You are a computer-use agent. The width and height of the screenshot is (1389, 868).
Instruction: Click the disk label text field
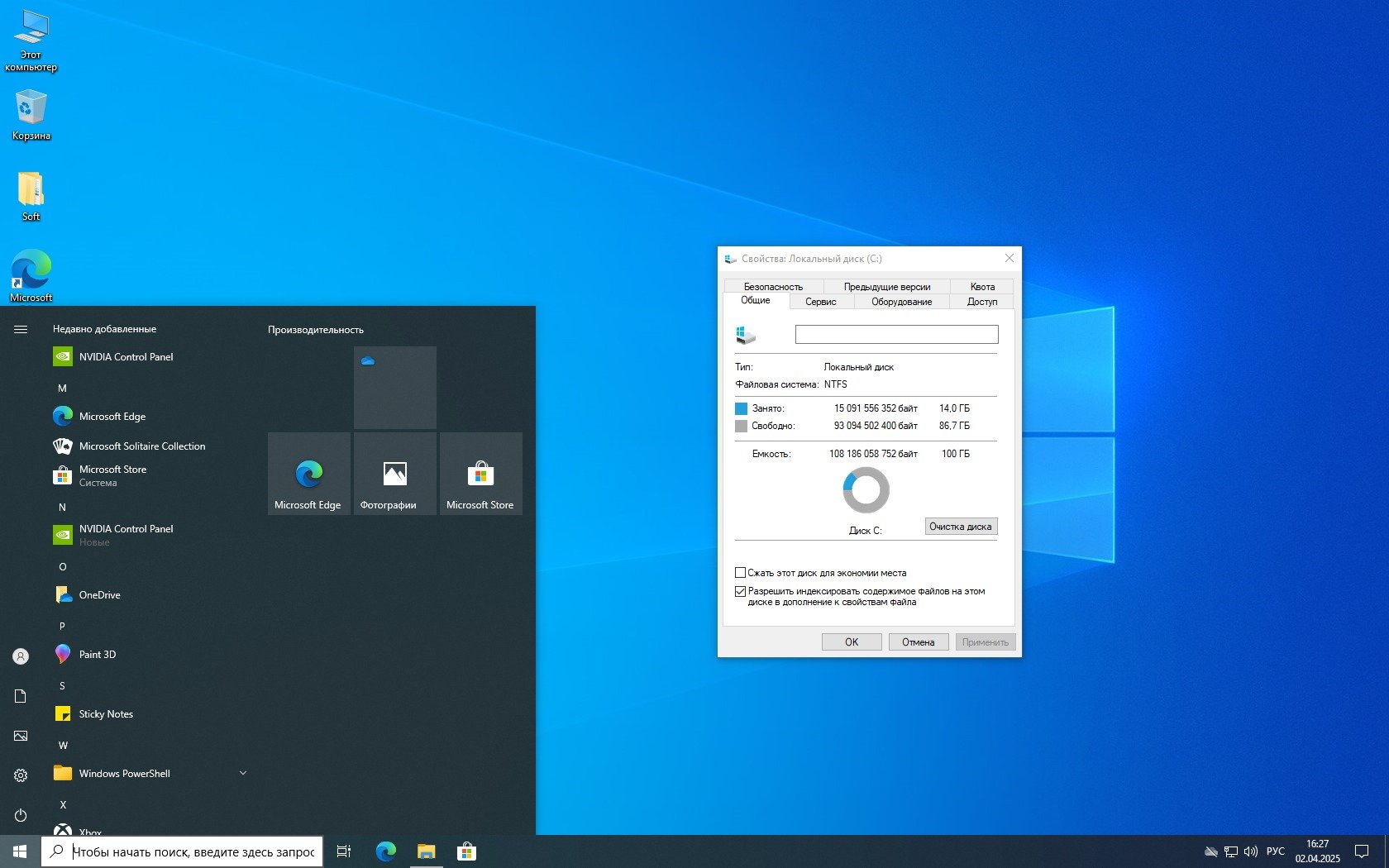coord(896,334)
